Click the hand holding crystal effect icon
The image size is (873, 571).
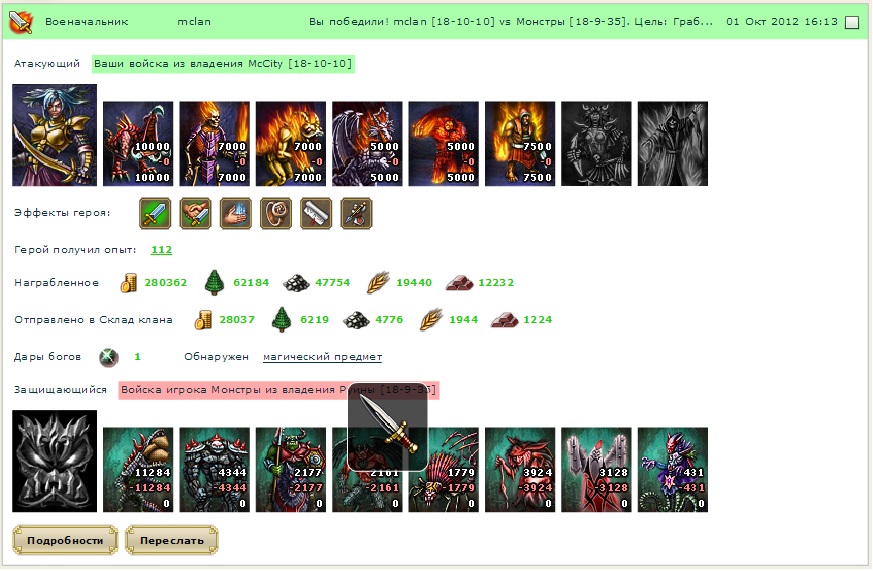[x=236, y=213]
